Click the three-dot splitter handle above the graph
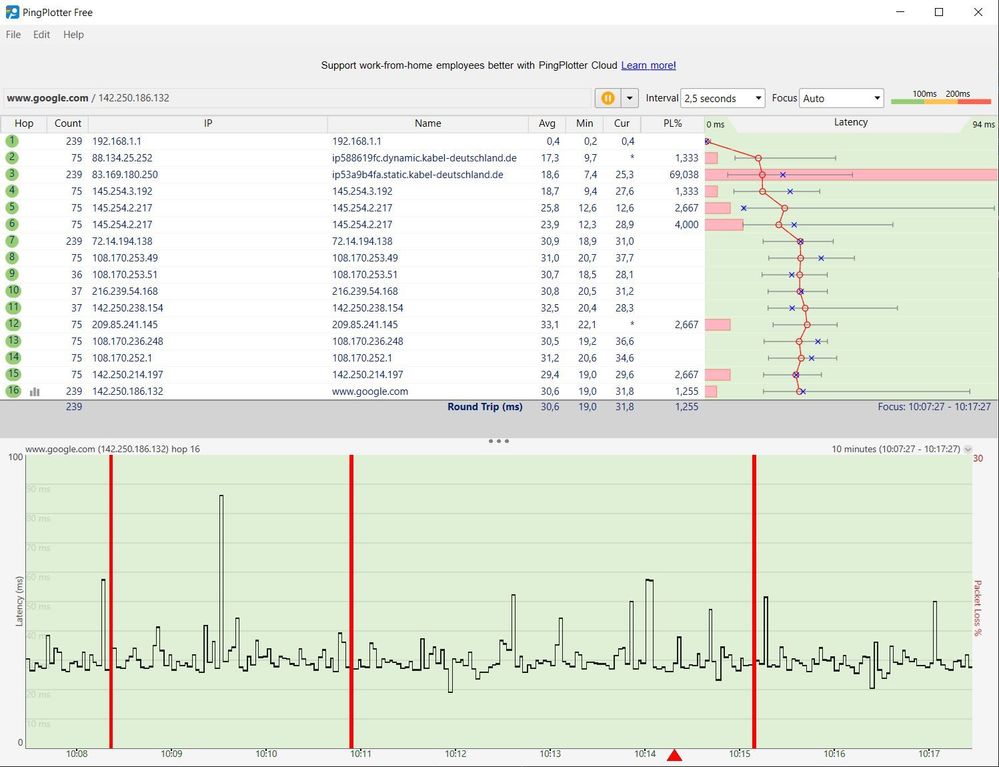Viewport: 999px width, 767px height. [x=498, y=441]
